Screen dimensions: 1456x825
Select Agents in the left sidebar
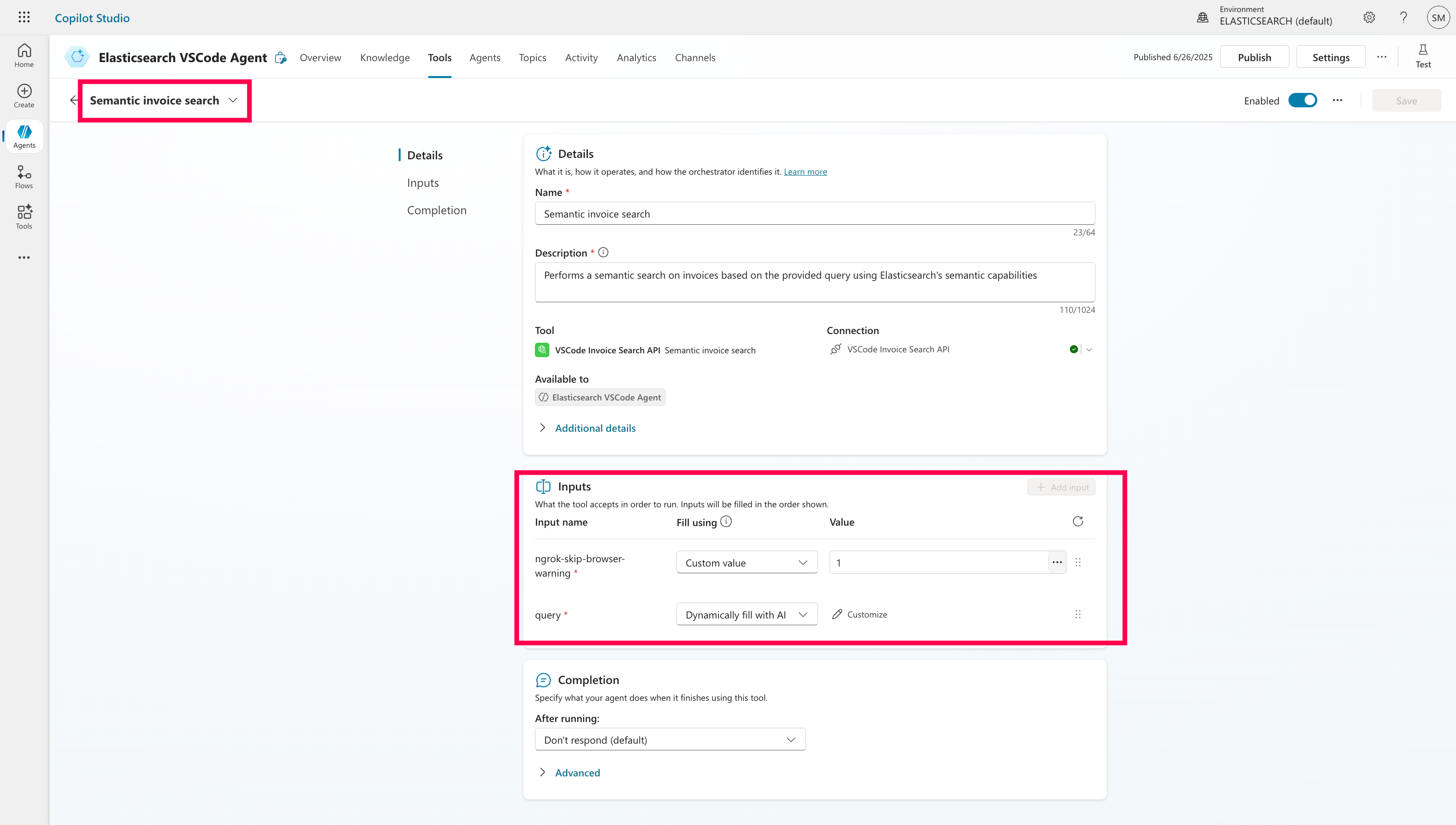tap(24, 137)
